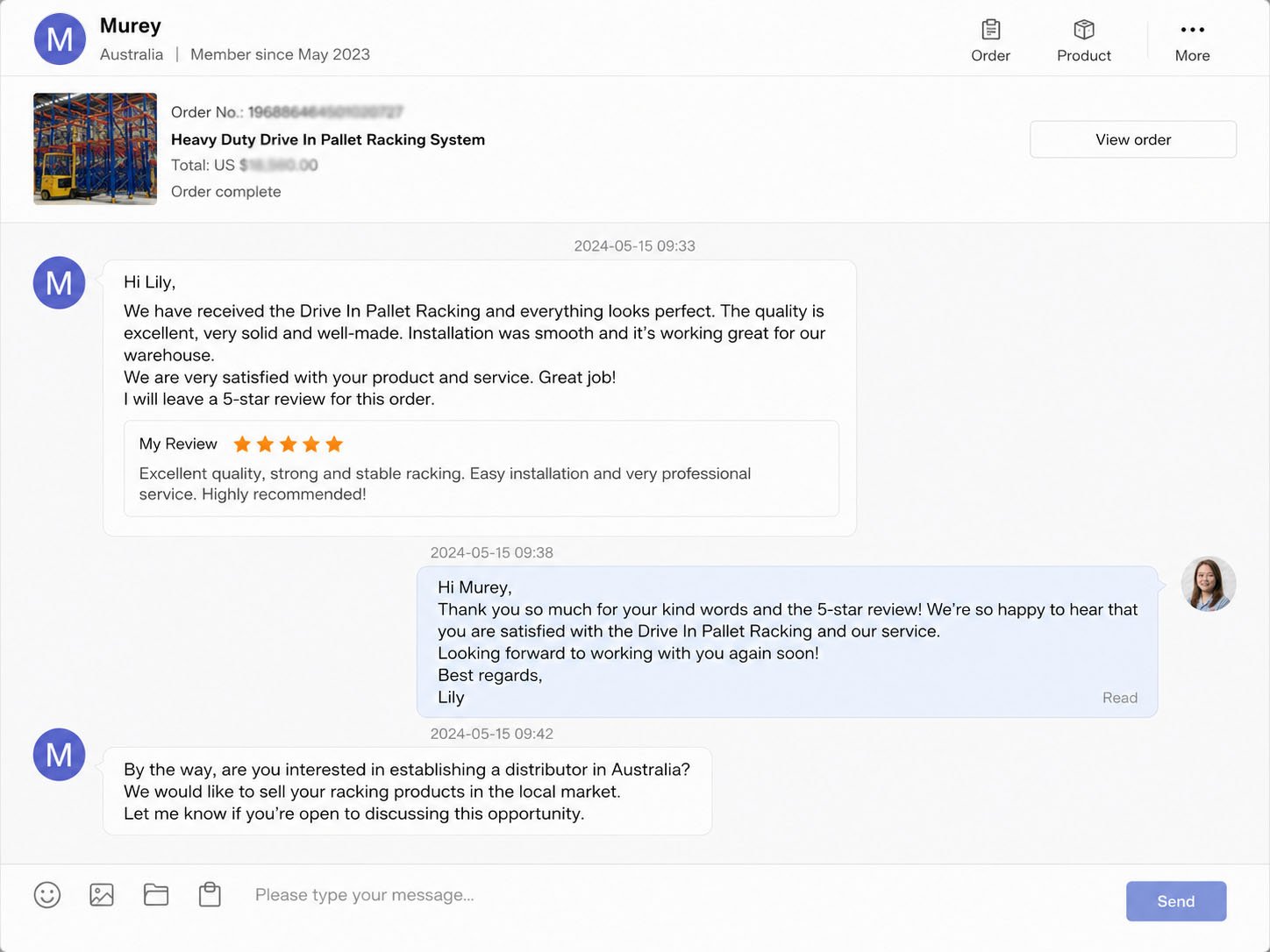Click the 'Excellent quality, strong and stable' review text
The height and width of the screenshot is (952, 1270).
coord(445,484)
